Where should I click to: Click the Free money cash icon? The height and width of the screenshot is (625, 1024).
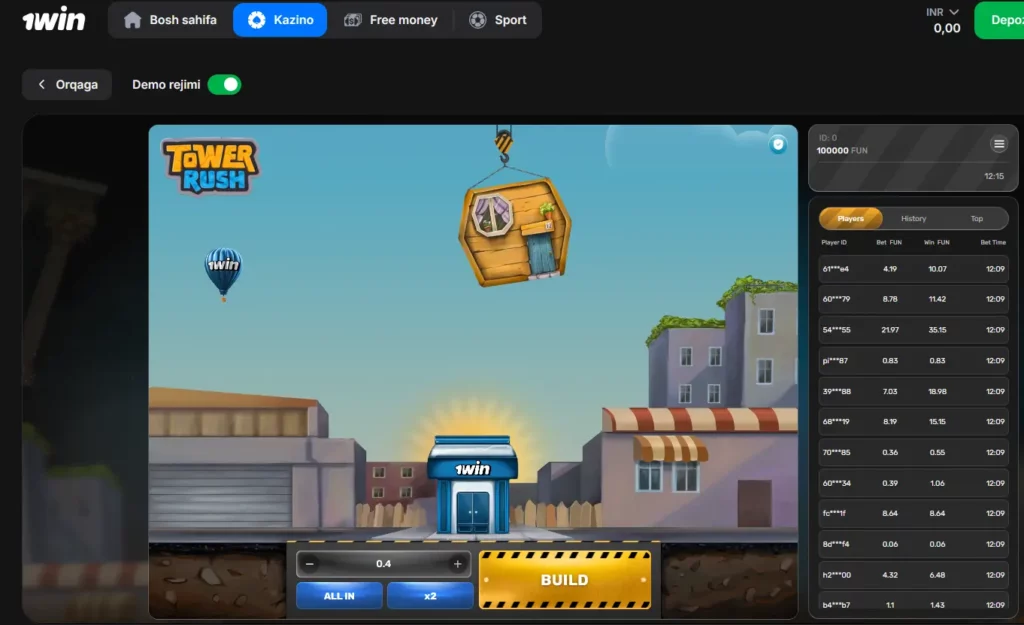coord(352,19)
